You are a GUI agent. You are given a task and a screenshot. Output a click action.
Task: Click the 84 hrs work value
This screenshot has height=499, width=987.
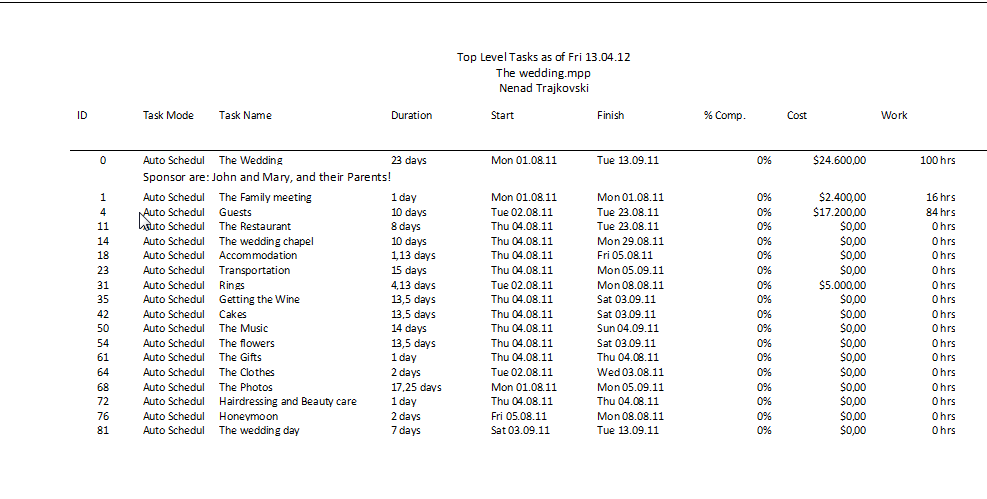click(940, 212)
